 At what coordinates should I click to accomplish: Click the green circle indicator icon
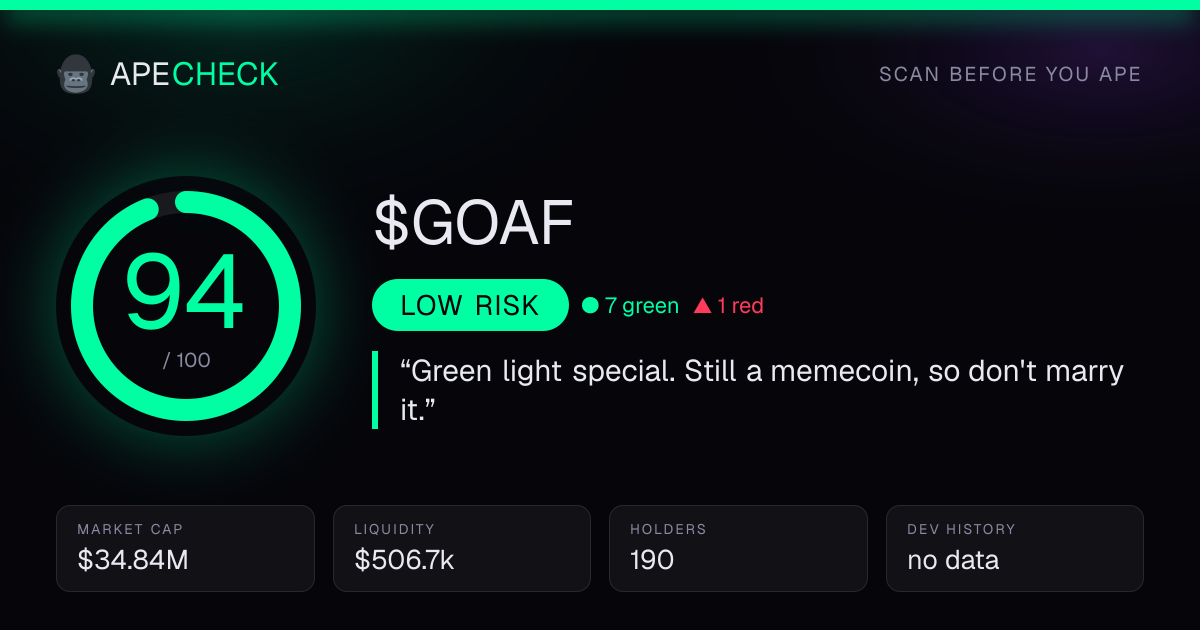coord(590,306)
